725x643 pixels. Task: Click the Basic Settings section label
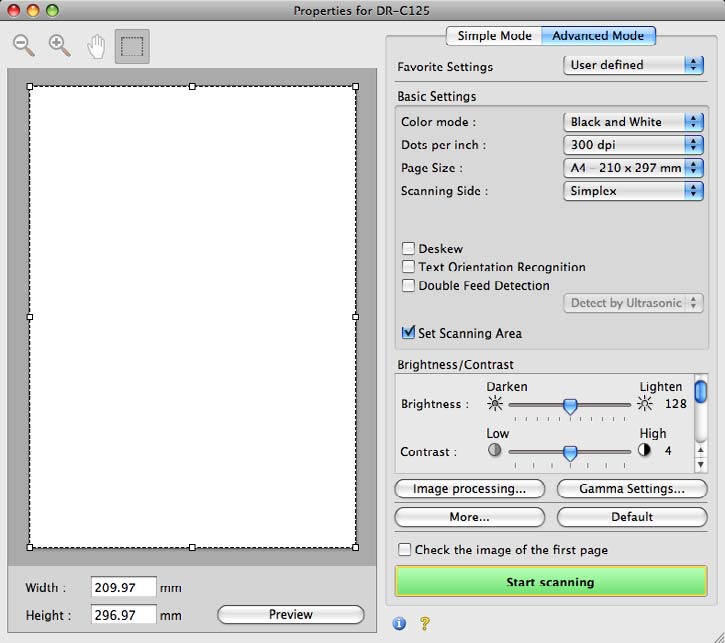[437, 97]
